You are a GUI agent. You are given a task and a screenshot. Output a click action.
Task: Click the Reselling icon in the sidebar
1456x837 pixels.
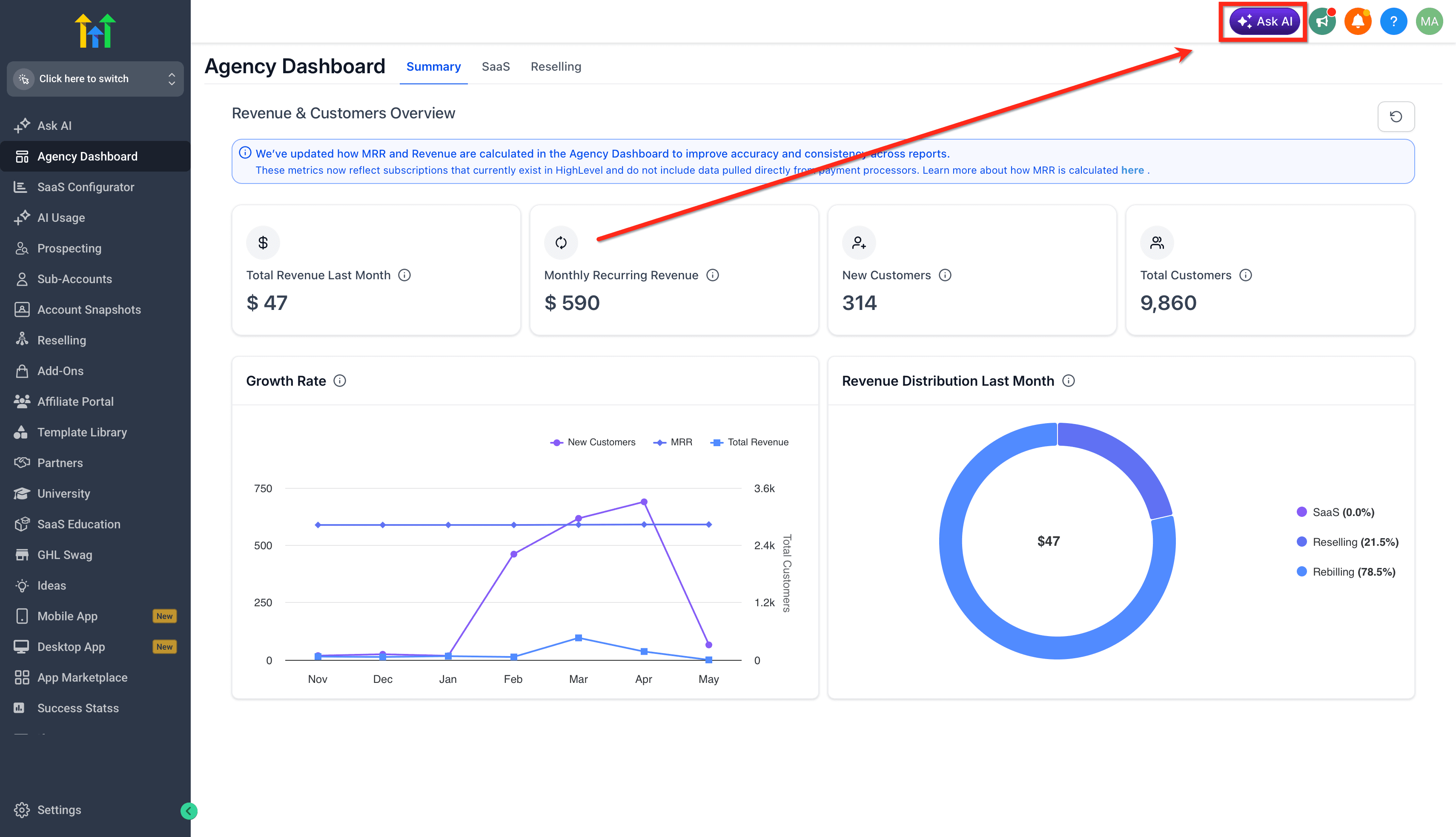point(22,340)
